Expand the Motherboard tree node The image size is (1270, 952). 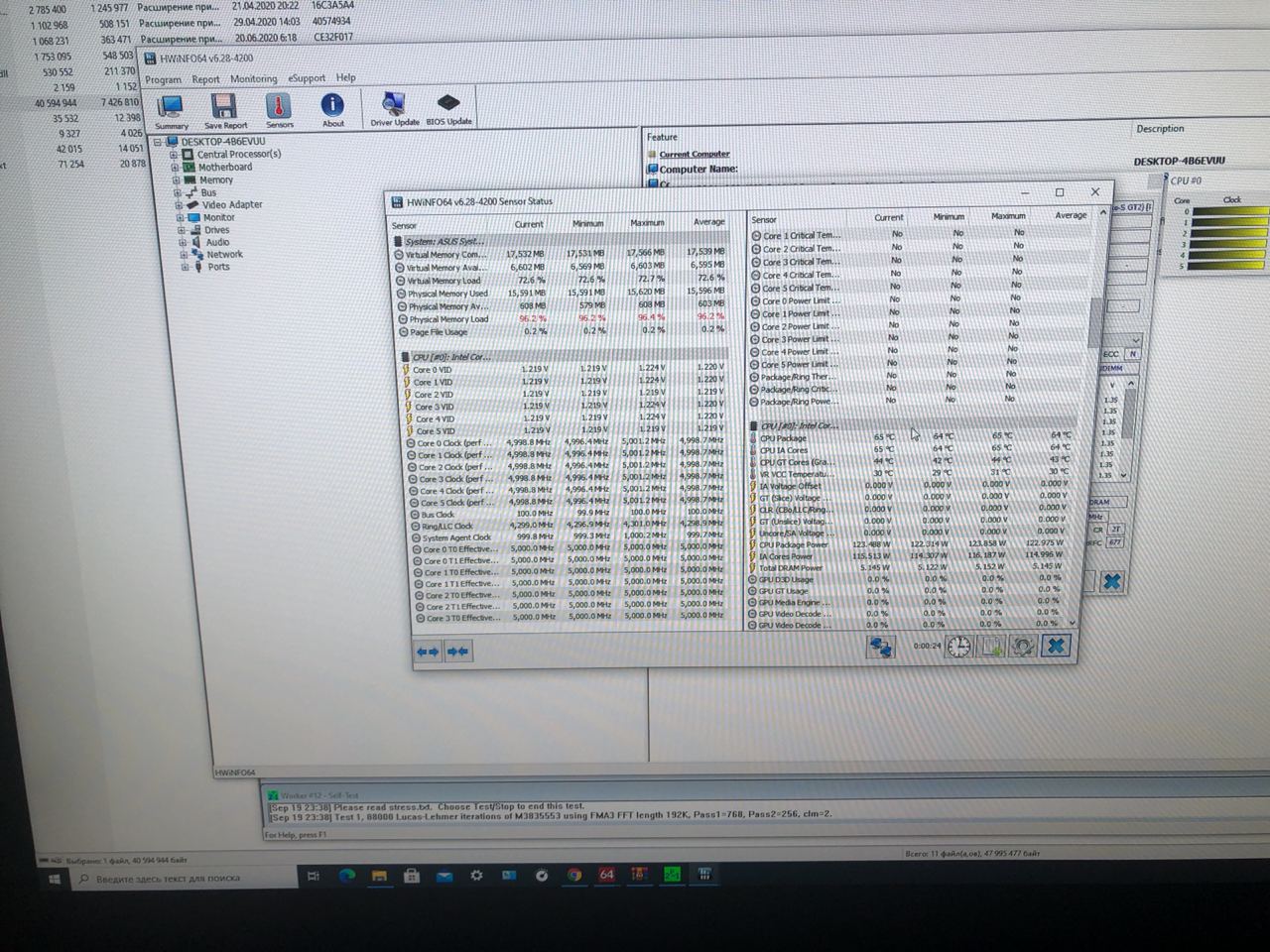tap(176, 168)
